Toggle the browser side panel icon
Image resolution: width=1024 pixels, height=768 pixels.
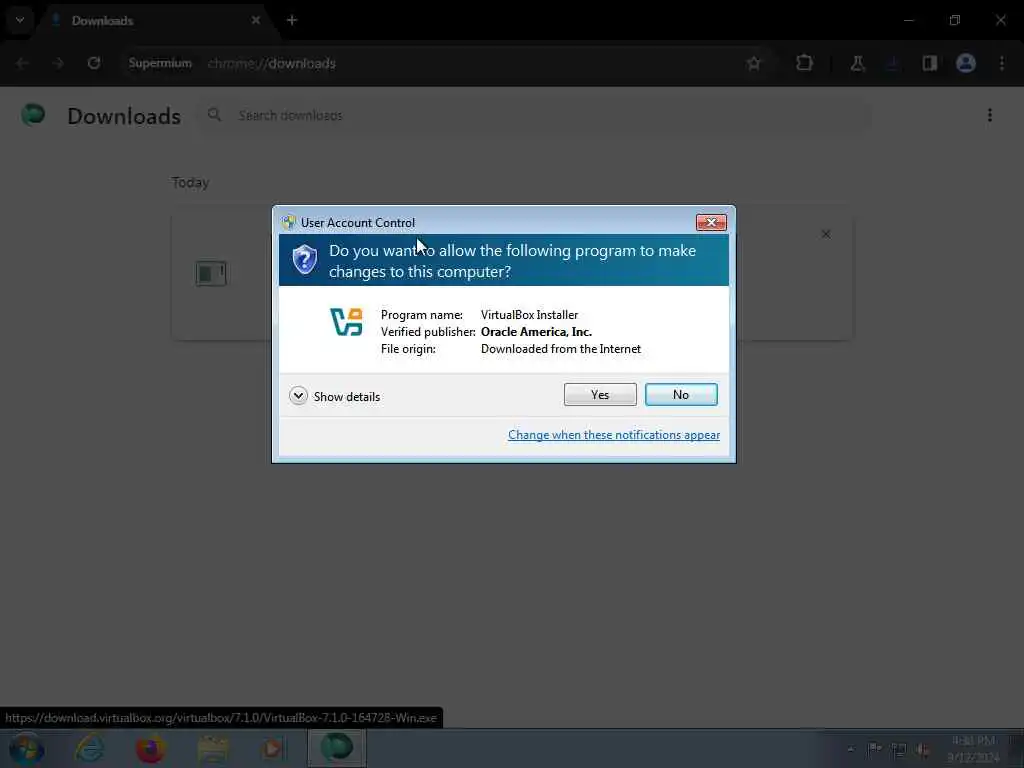929,63
